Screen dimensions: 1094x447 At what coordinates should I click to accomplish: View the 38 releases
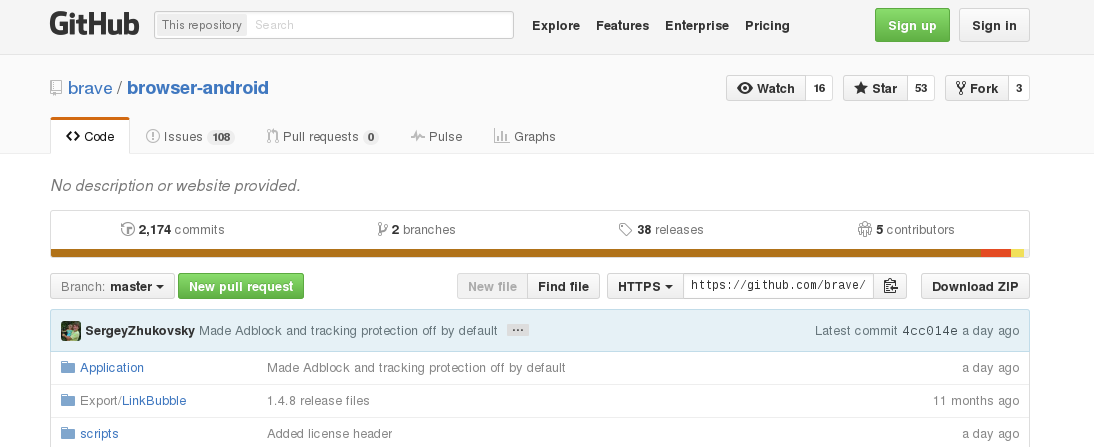click(661, 229)
